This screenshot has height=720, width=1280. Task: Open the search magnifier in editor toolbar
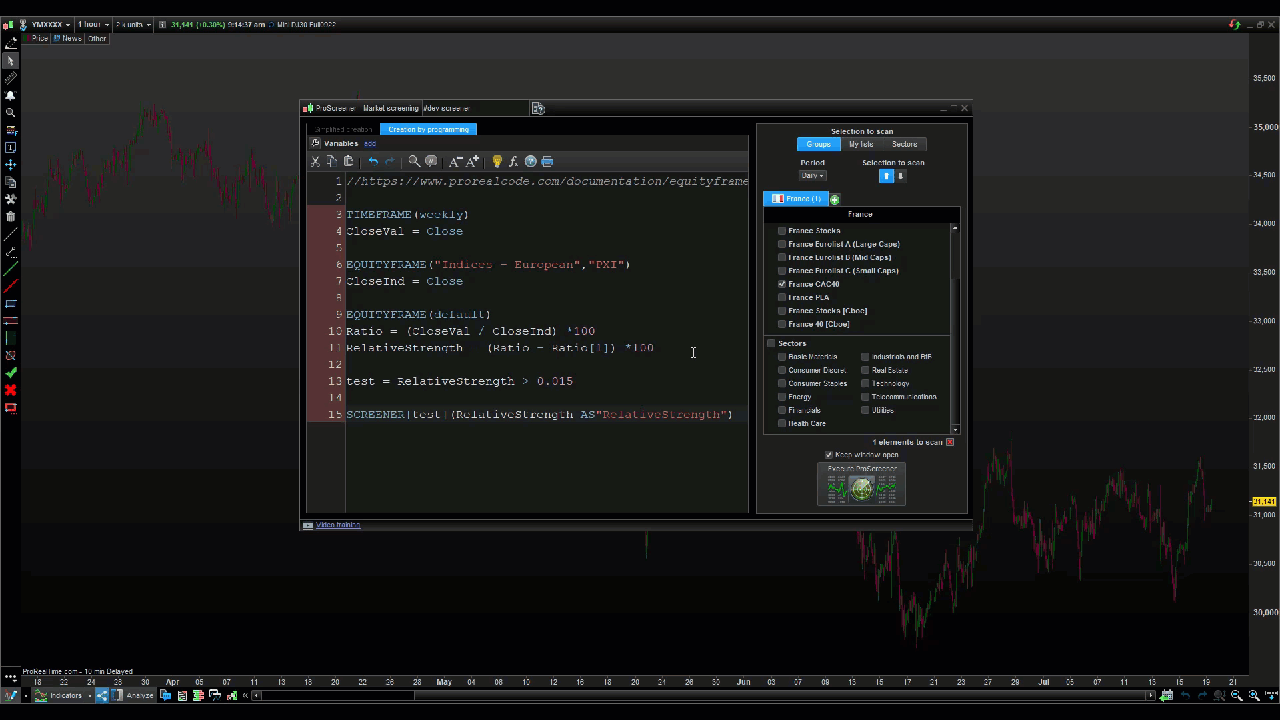414,161
